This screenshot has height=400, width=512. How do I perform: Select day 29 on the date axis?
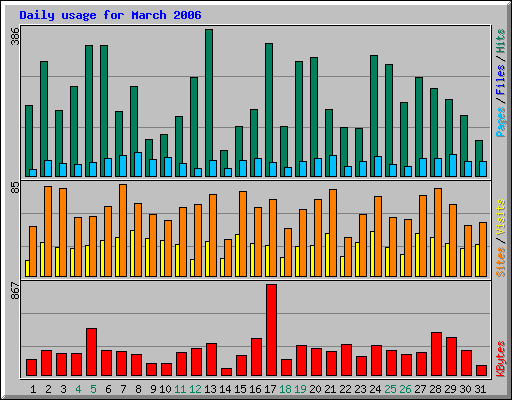450,389
